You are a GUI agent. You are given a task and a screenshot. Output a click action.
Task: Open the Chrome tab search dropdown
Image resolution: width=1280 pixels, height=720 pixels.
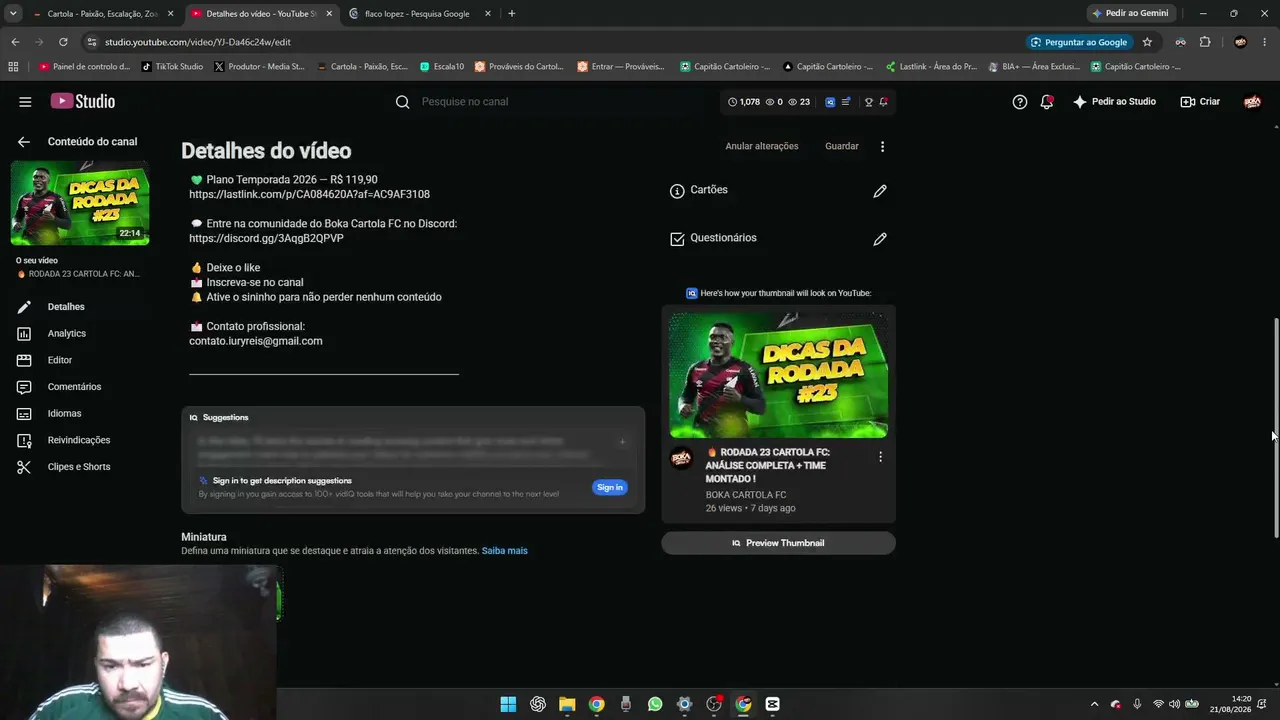coord(13,14)
